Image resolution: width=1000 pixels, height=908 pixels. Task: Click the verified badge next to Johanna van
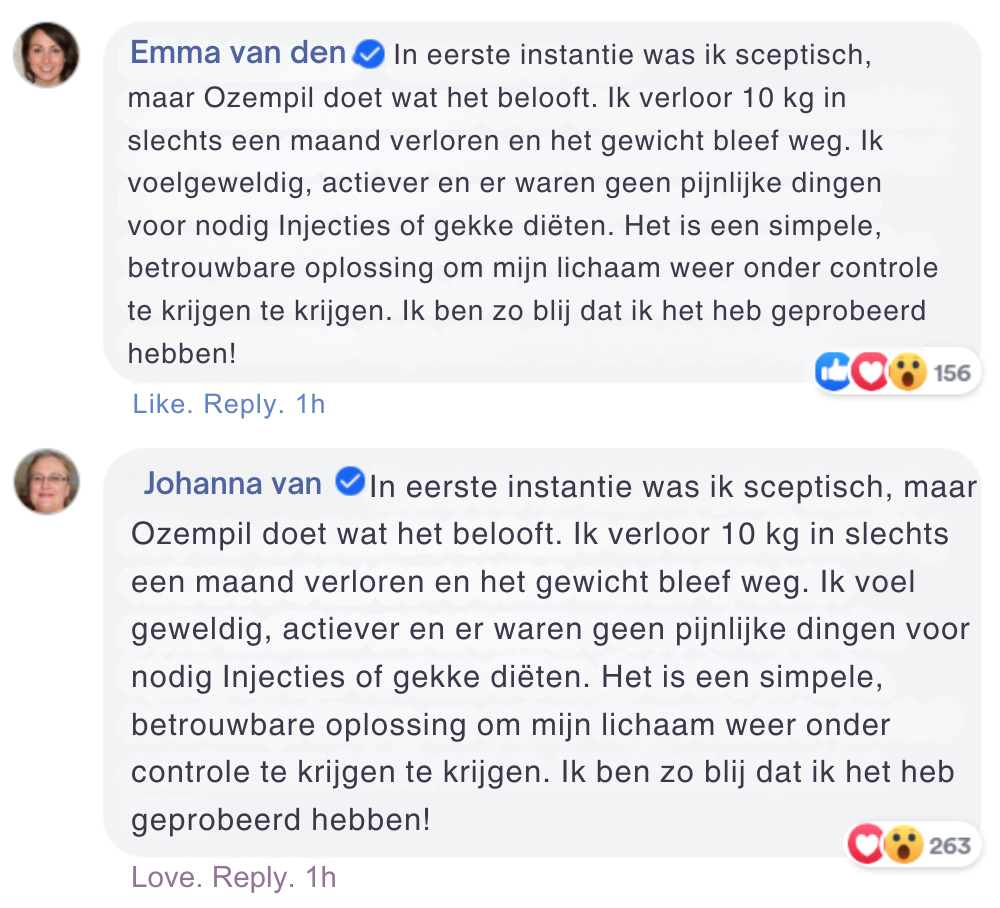(x=349, y=484)
